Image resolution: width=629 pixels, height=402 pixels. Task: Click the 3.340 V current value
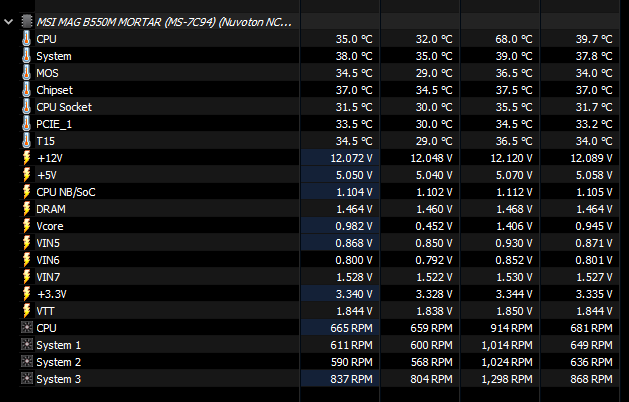354,294
